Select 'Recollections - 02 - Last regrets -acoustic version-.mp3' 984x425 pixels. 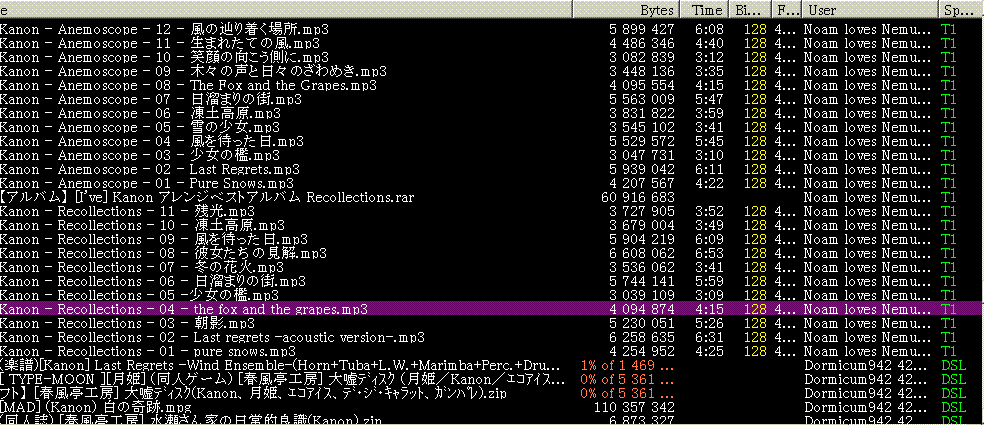212,337
